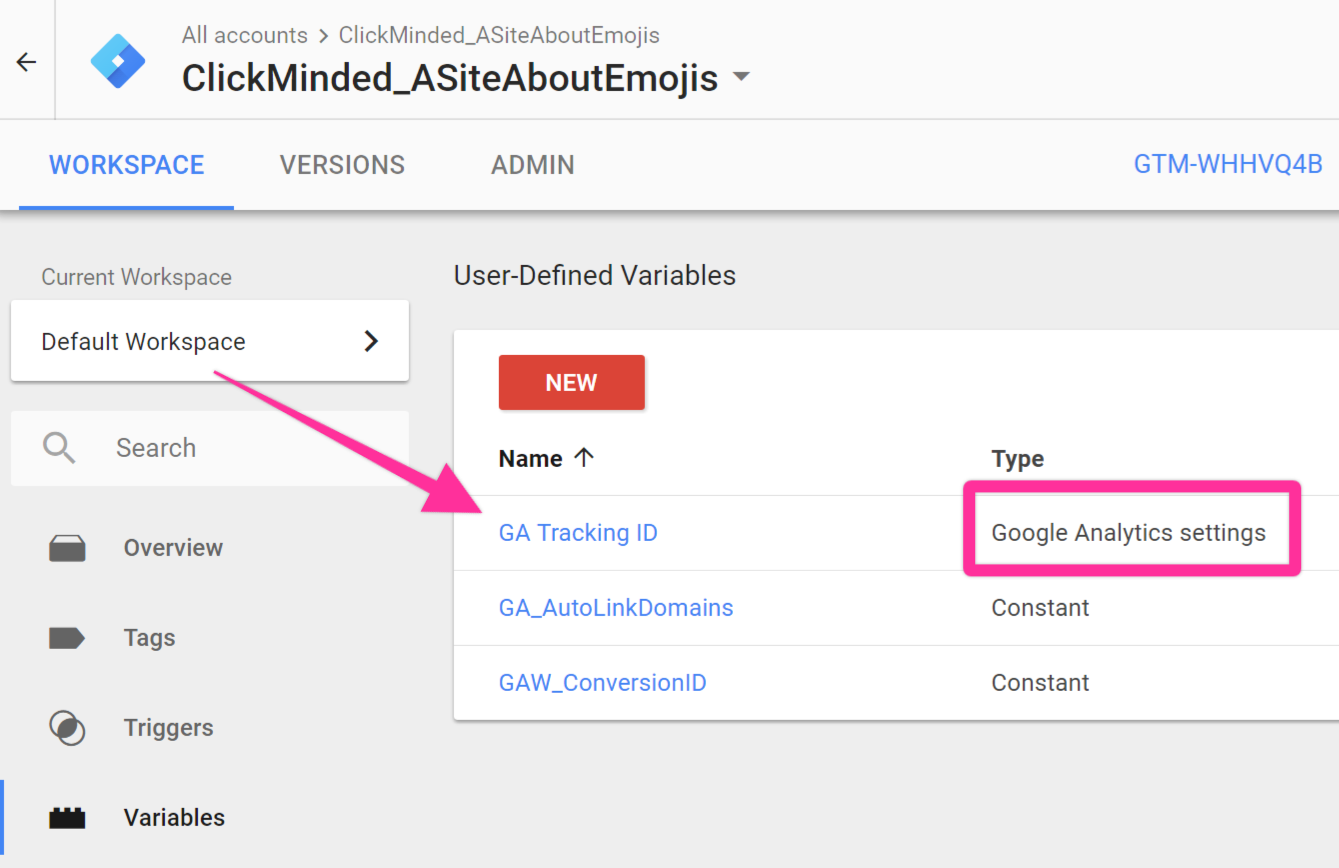Click the Tags label icon
Image resolution: width=1339 pixels, height=868 pixels.
point(67,638)
